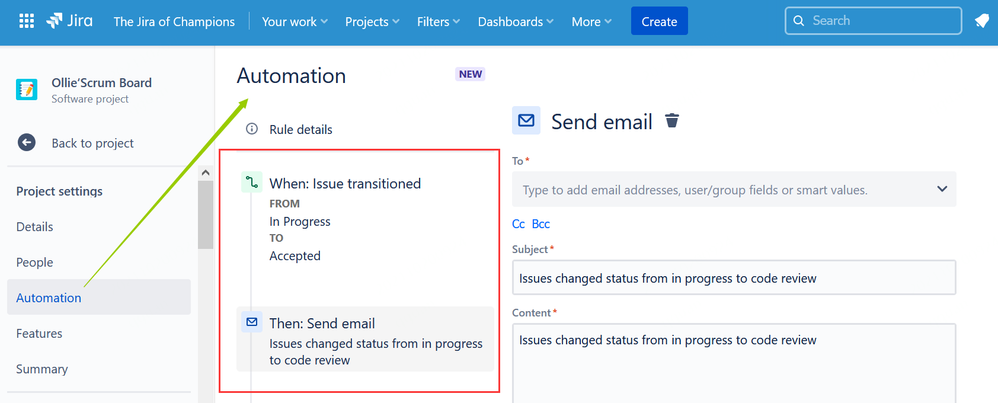Image resolution: width=998 pixels, height=403 pixels.
Task: Click the Accepted status text
Action: pos(295,256)
